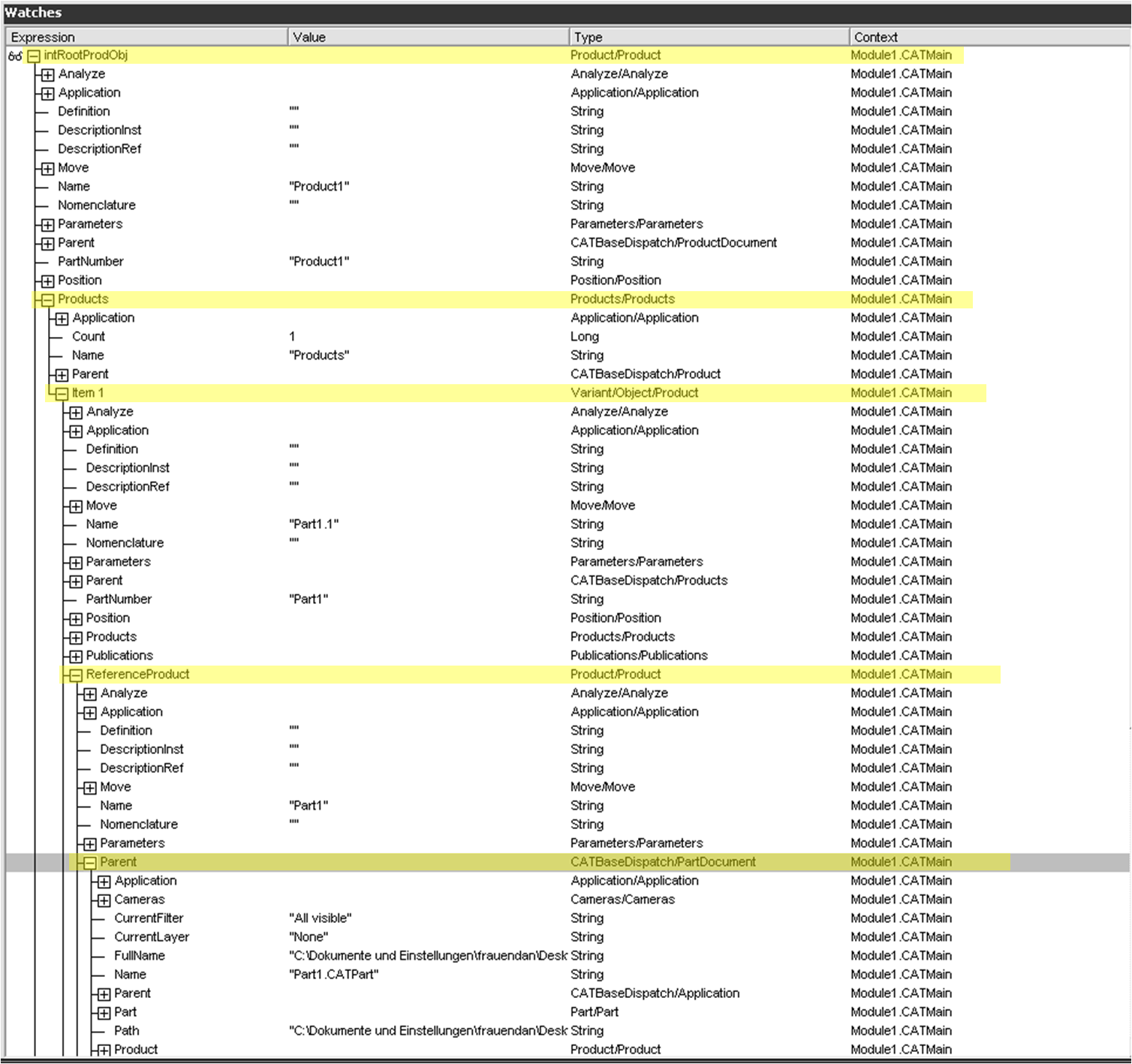This screenshot has height=1064, width=1132.
Task: Click the value "Part1.1"
Action: tap(314, 524)
